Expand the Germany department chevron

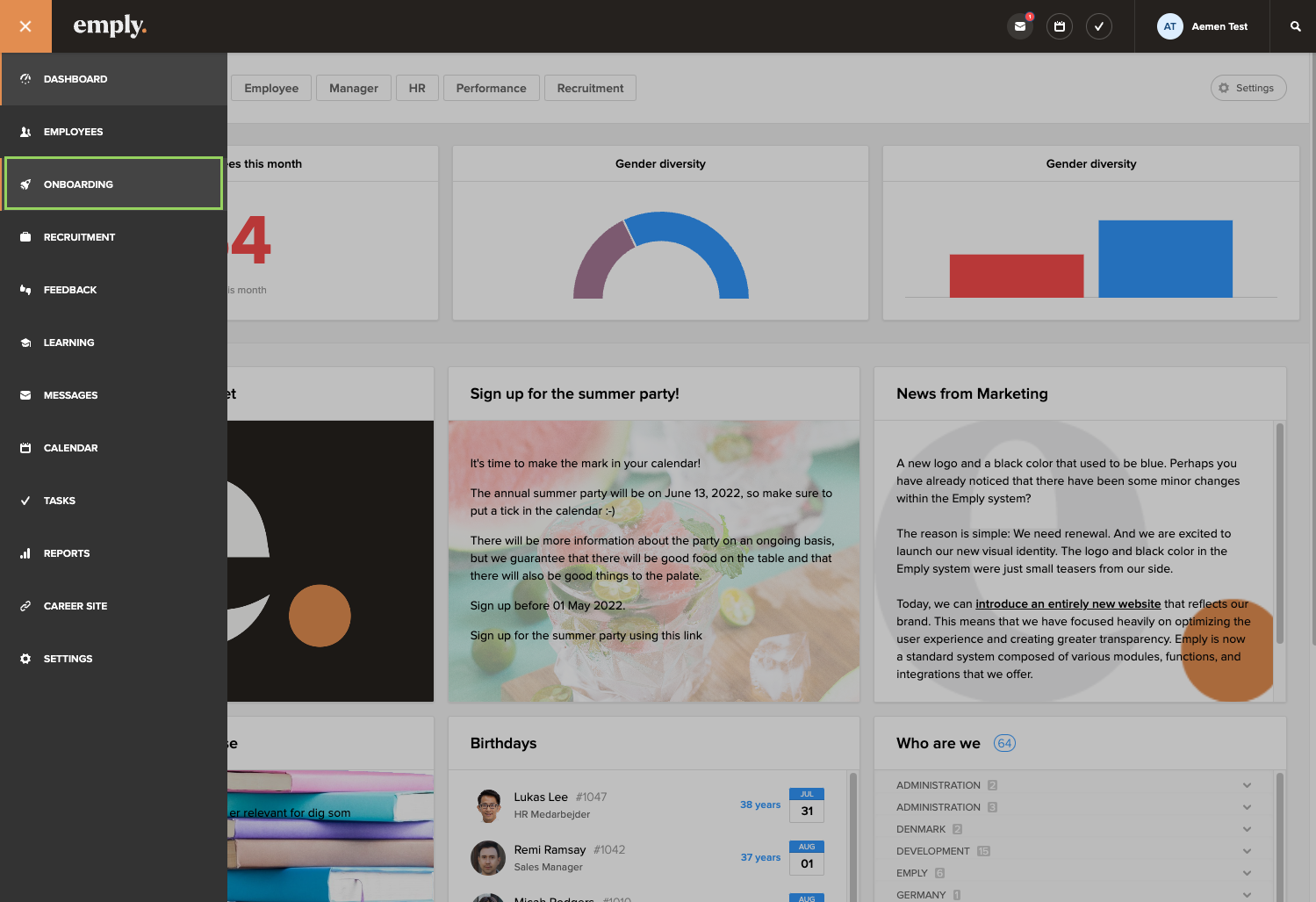(x=1247, y=895)
